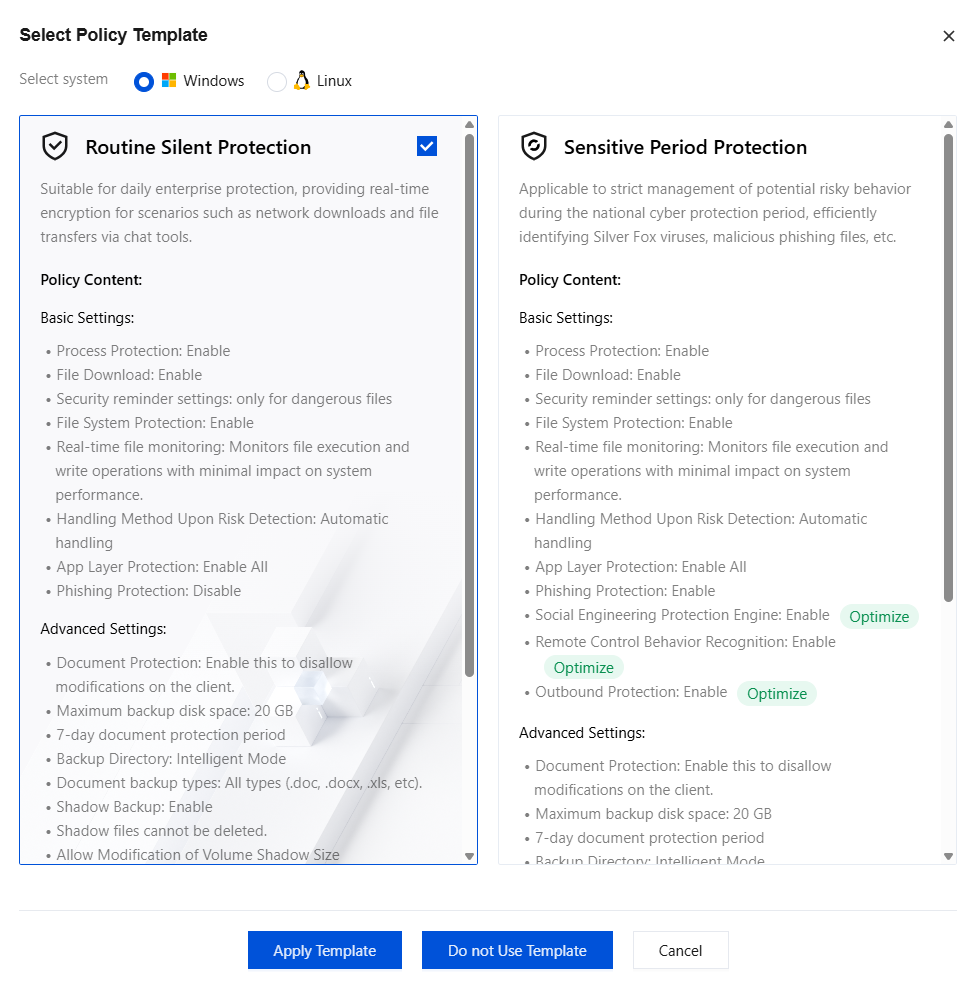The height and width of the screenshot is (1000, 977).
Task: Uncheck the Routine Silent Protection checkbox
Action: tap(427, 146)
